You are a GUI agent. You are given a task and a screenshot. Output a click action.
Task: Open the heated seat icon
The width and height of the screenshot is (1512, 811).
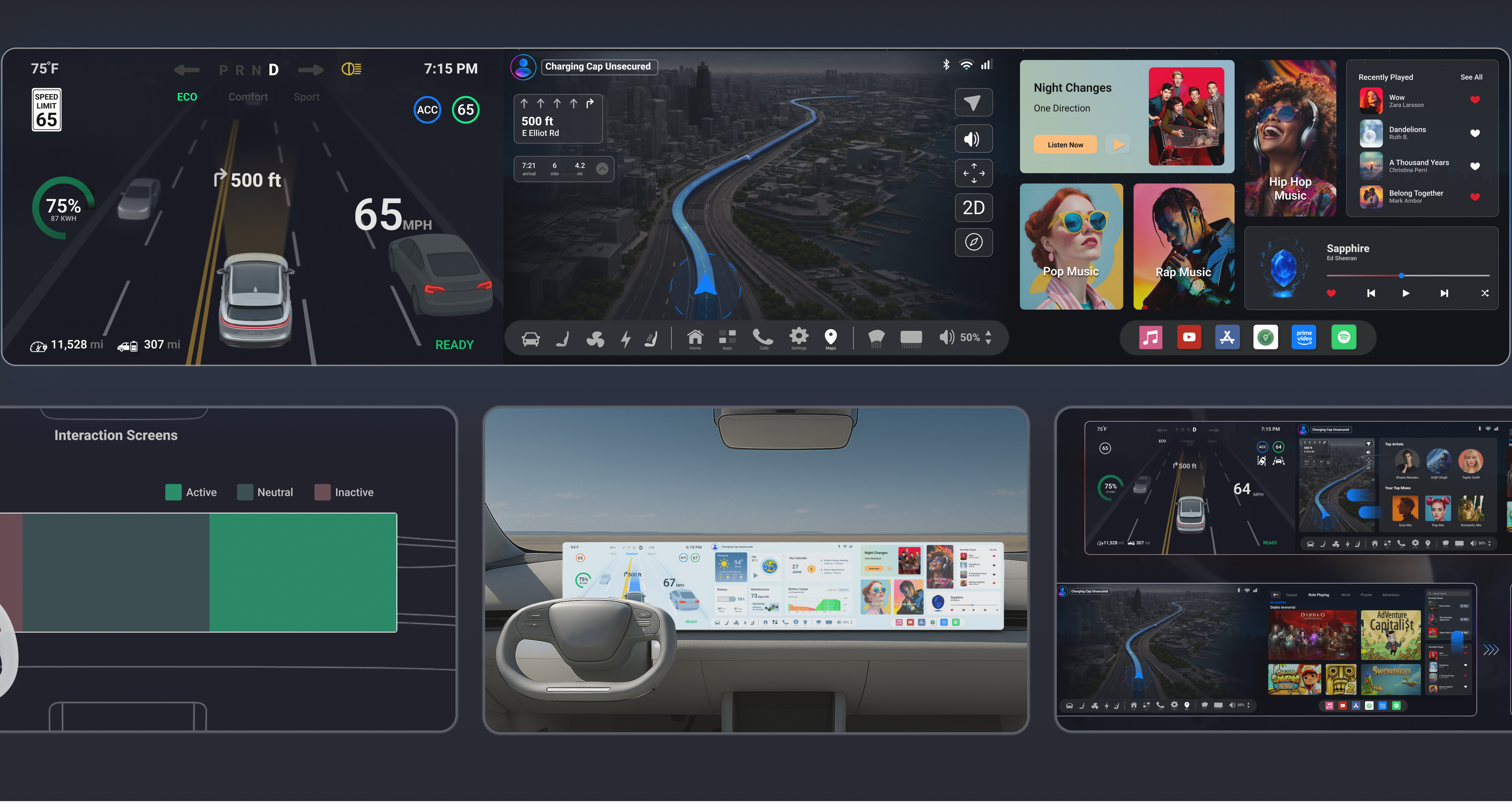point(651,339)
